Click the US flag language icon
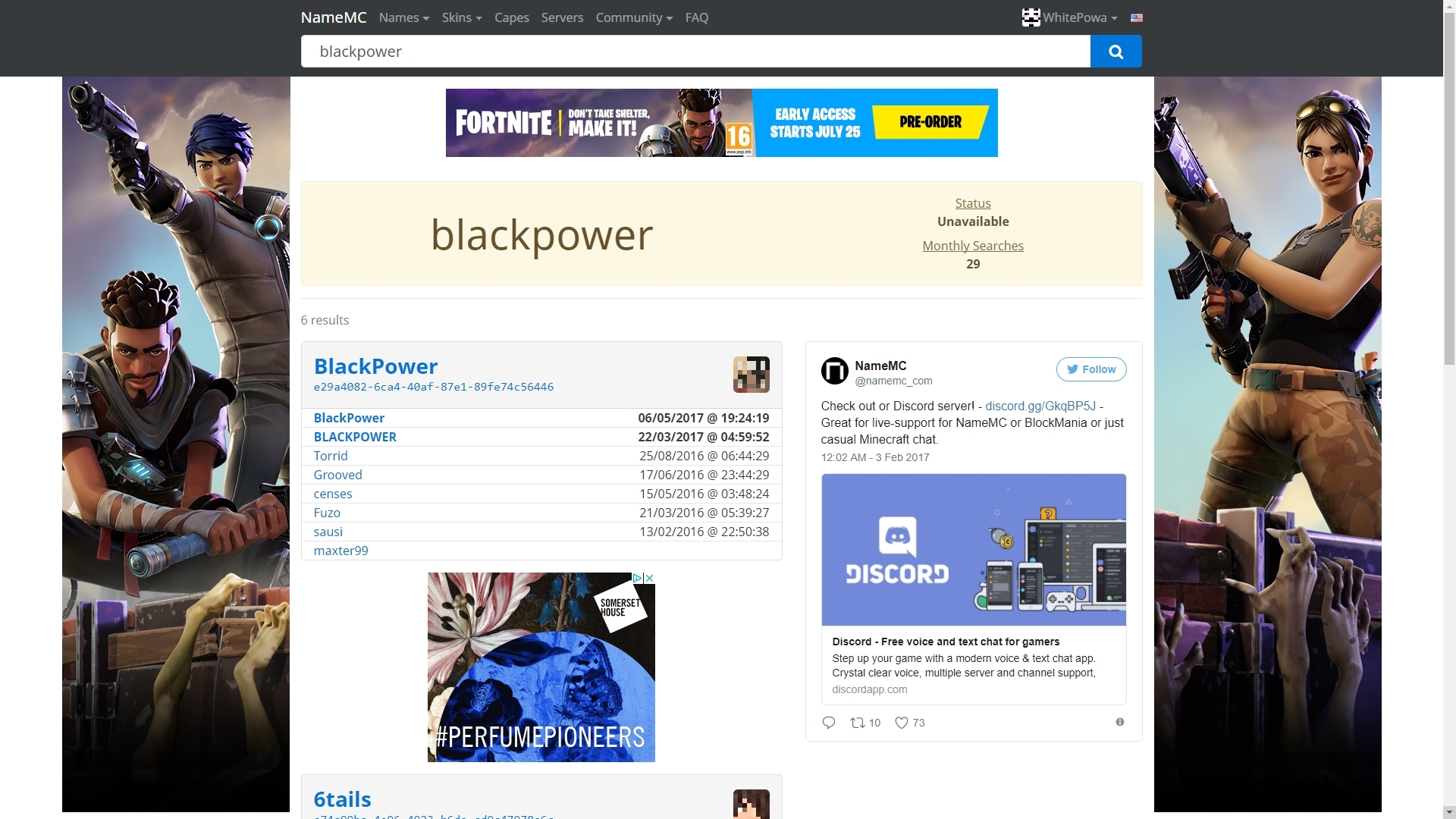This screenshot has width=1456, height=819. coord(1136,17)
